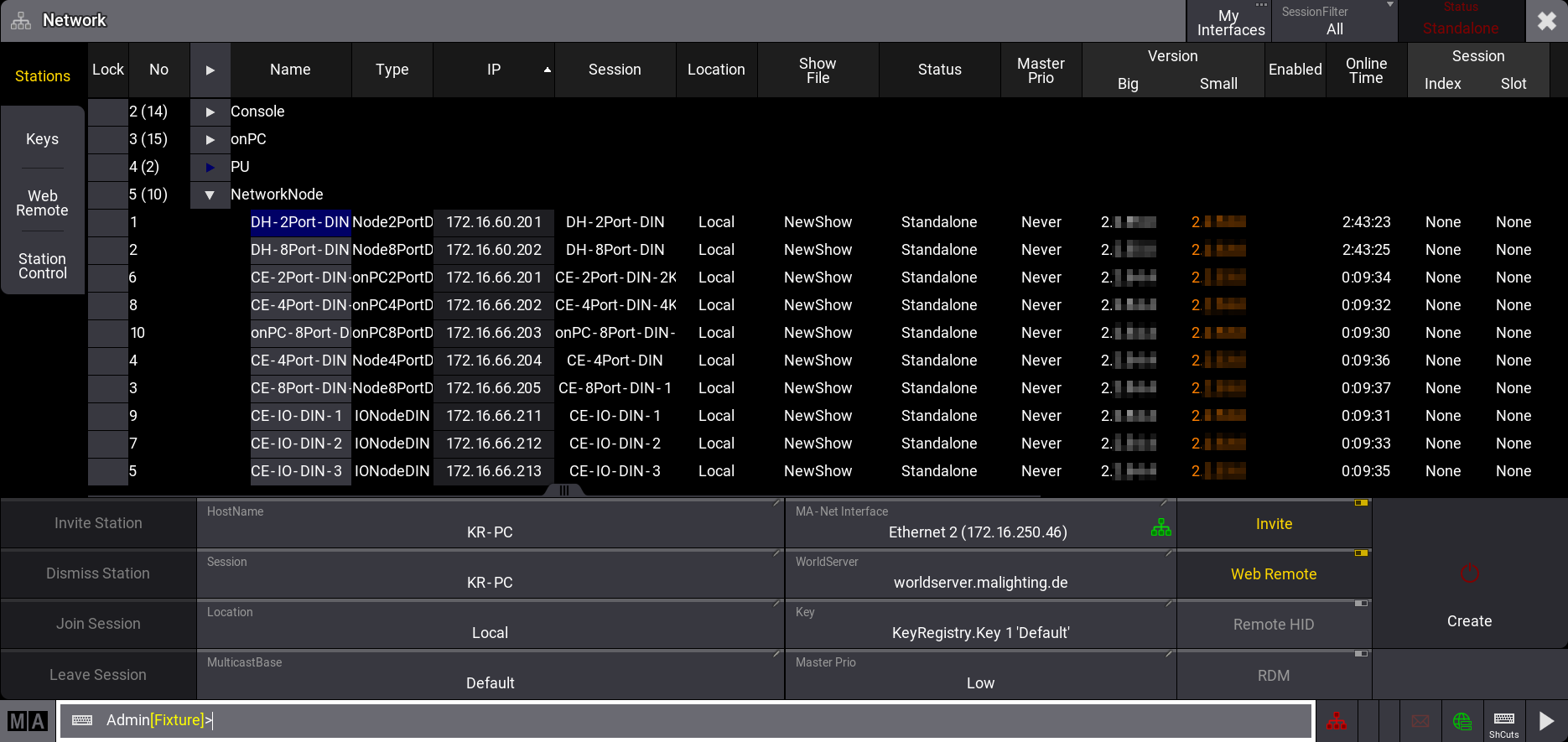1568x742 pixels.
Task: Open the Station Control tab
Action: [43, 266]
